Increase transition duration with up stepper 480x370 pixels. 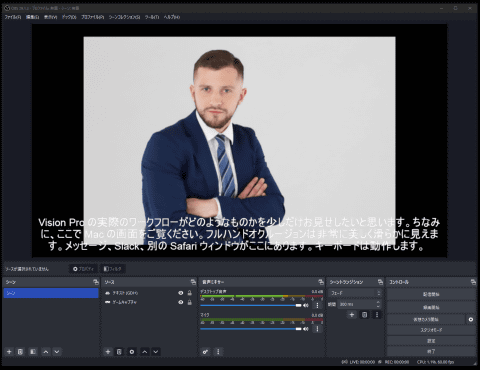point(378,302)
